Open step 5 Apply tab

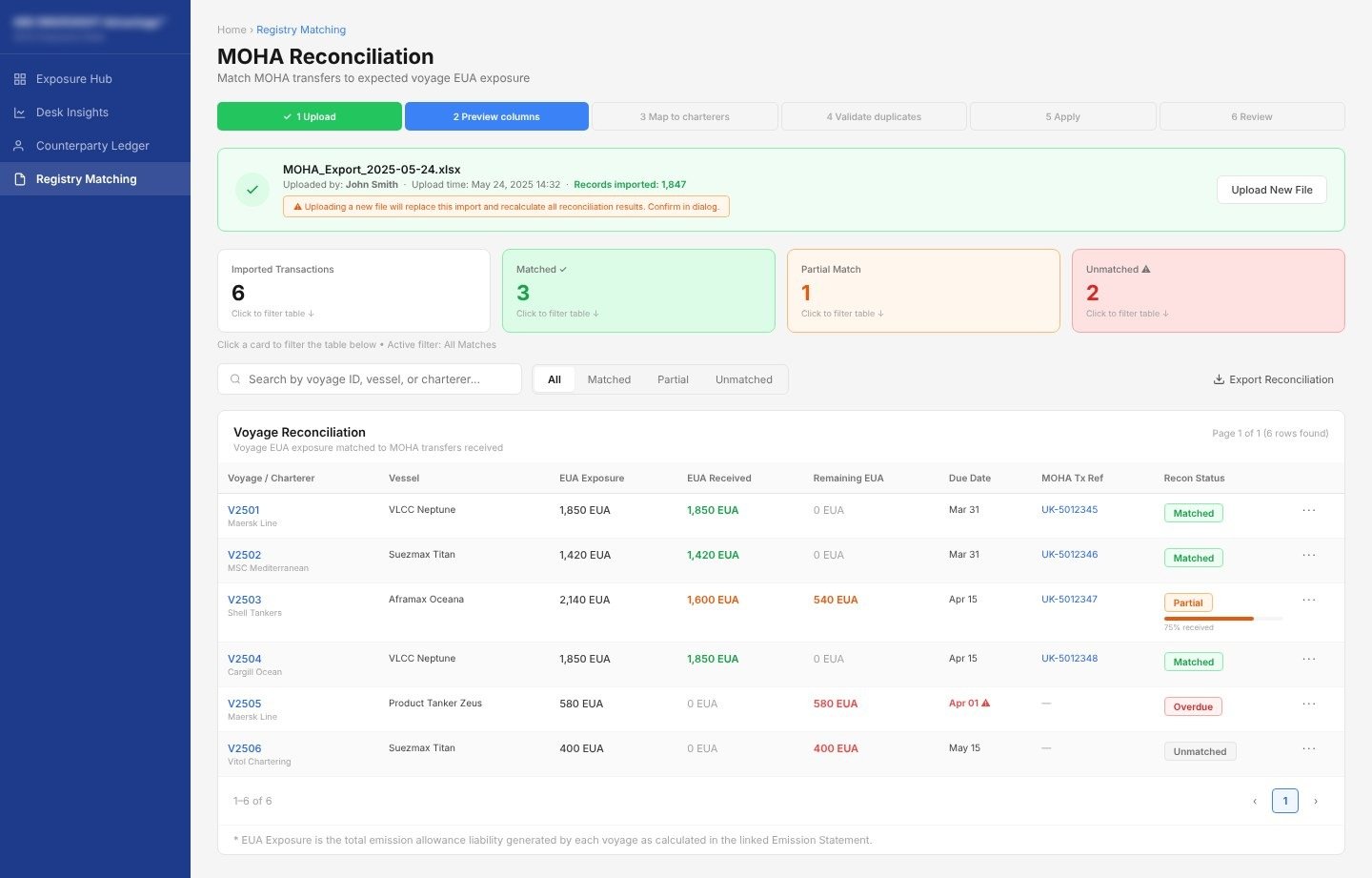coord(1062,116)
